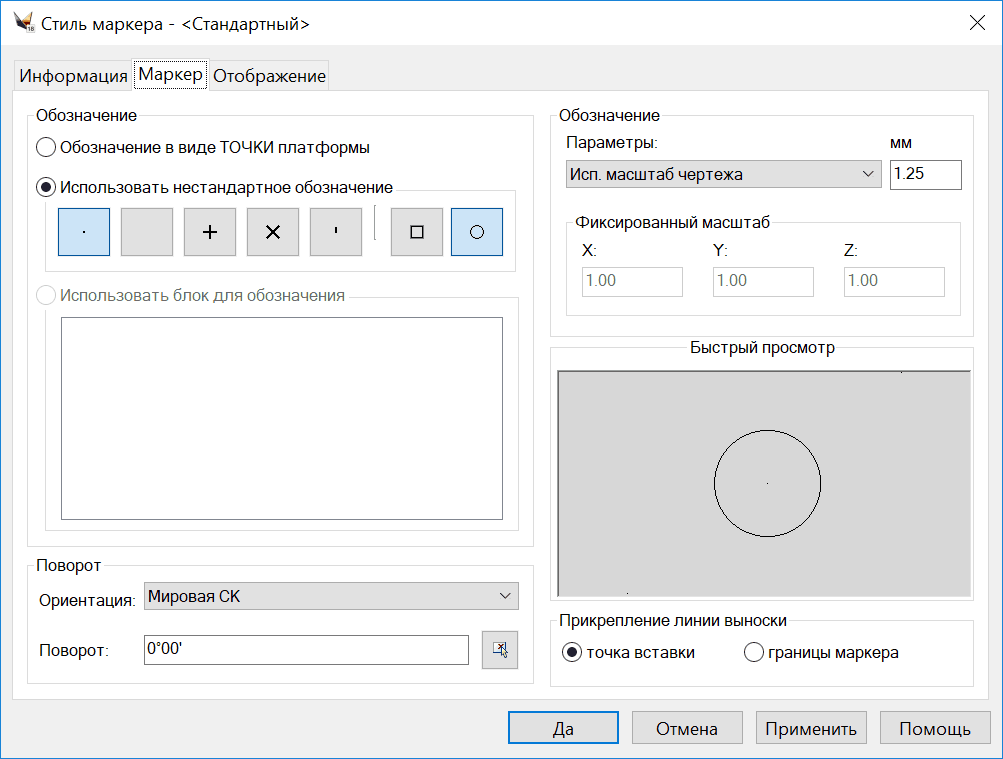Select the dot marker symbol button
The height and width of the screenshot is (759, 1003).
tap(84, 232)
